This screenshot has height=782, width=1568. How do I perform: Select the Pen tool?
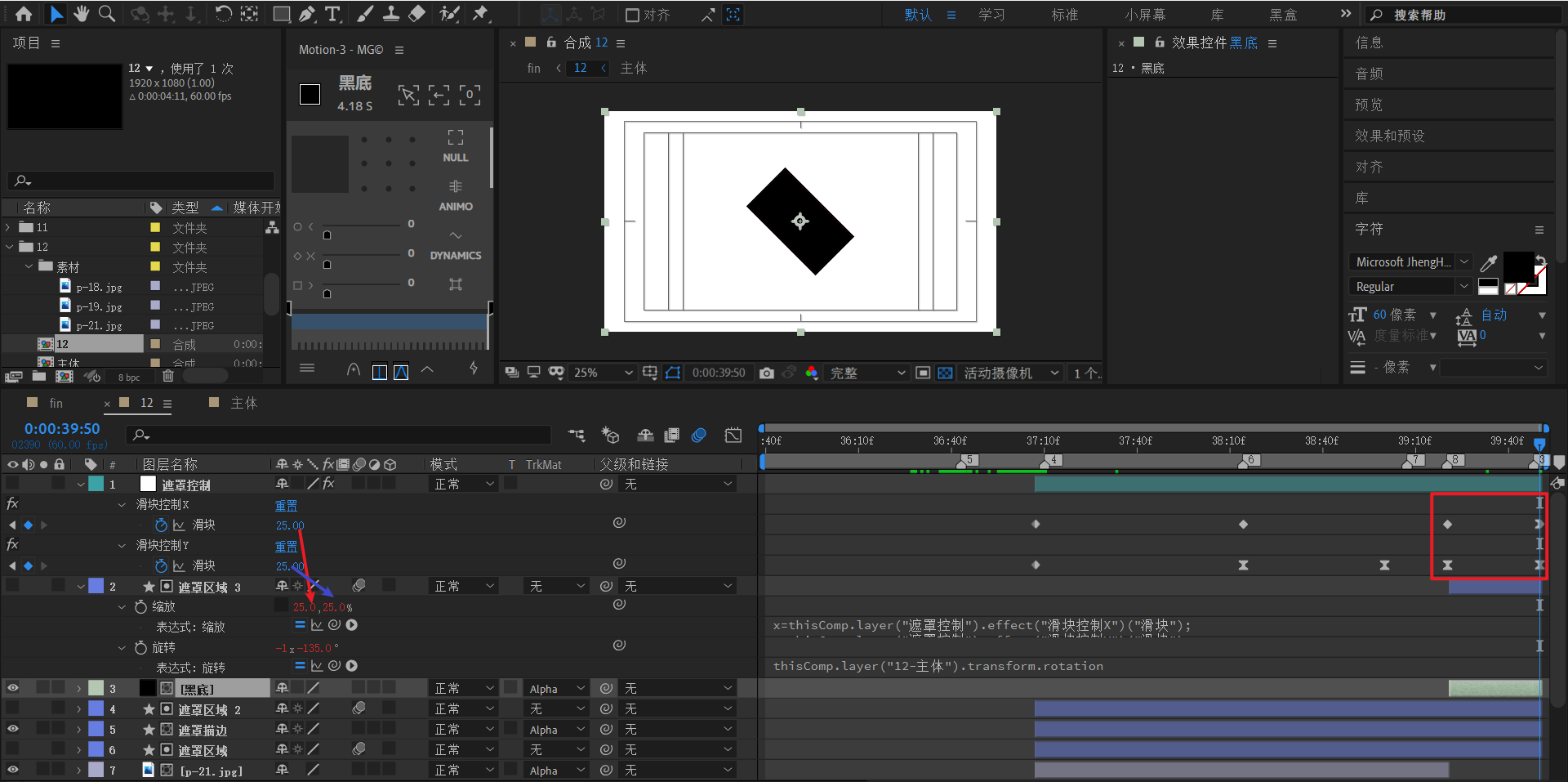(x=306, y=14)
